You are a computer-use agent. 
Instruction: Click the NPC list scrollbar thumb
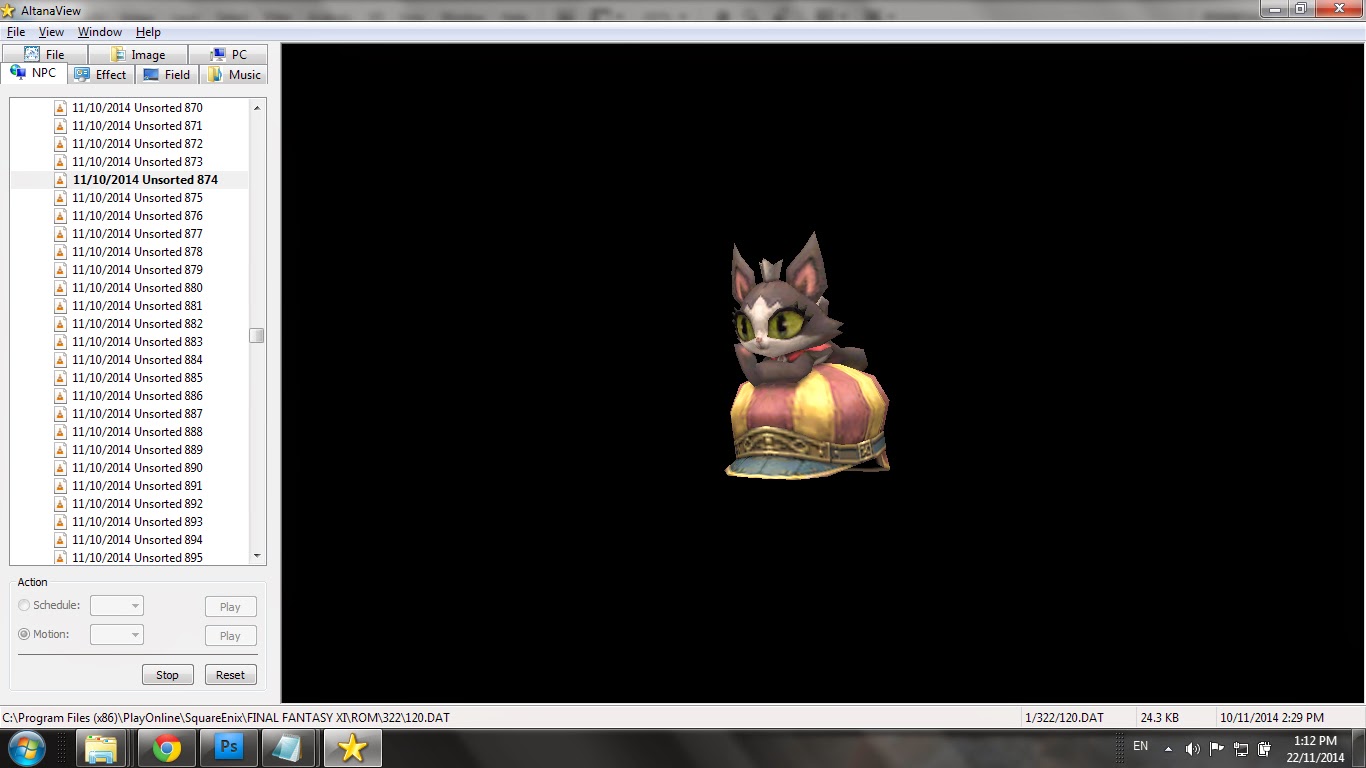pos(257,336)
